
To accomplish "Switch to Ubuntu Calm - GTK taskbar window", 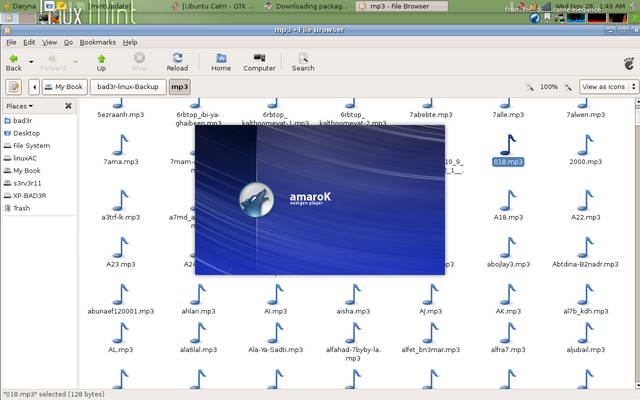I will [x=214, y=6].
